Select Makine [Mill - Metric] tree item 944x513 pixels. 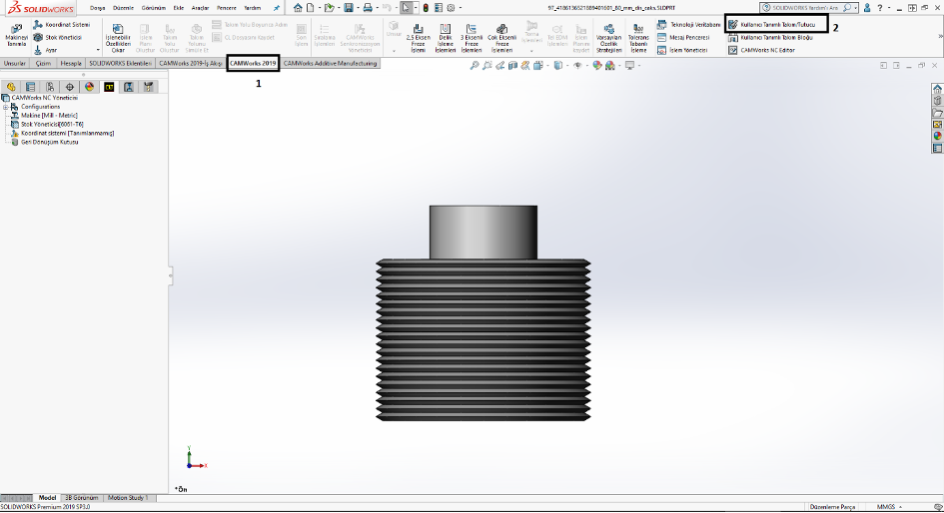click(50, 115)
